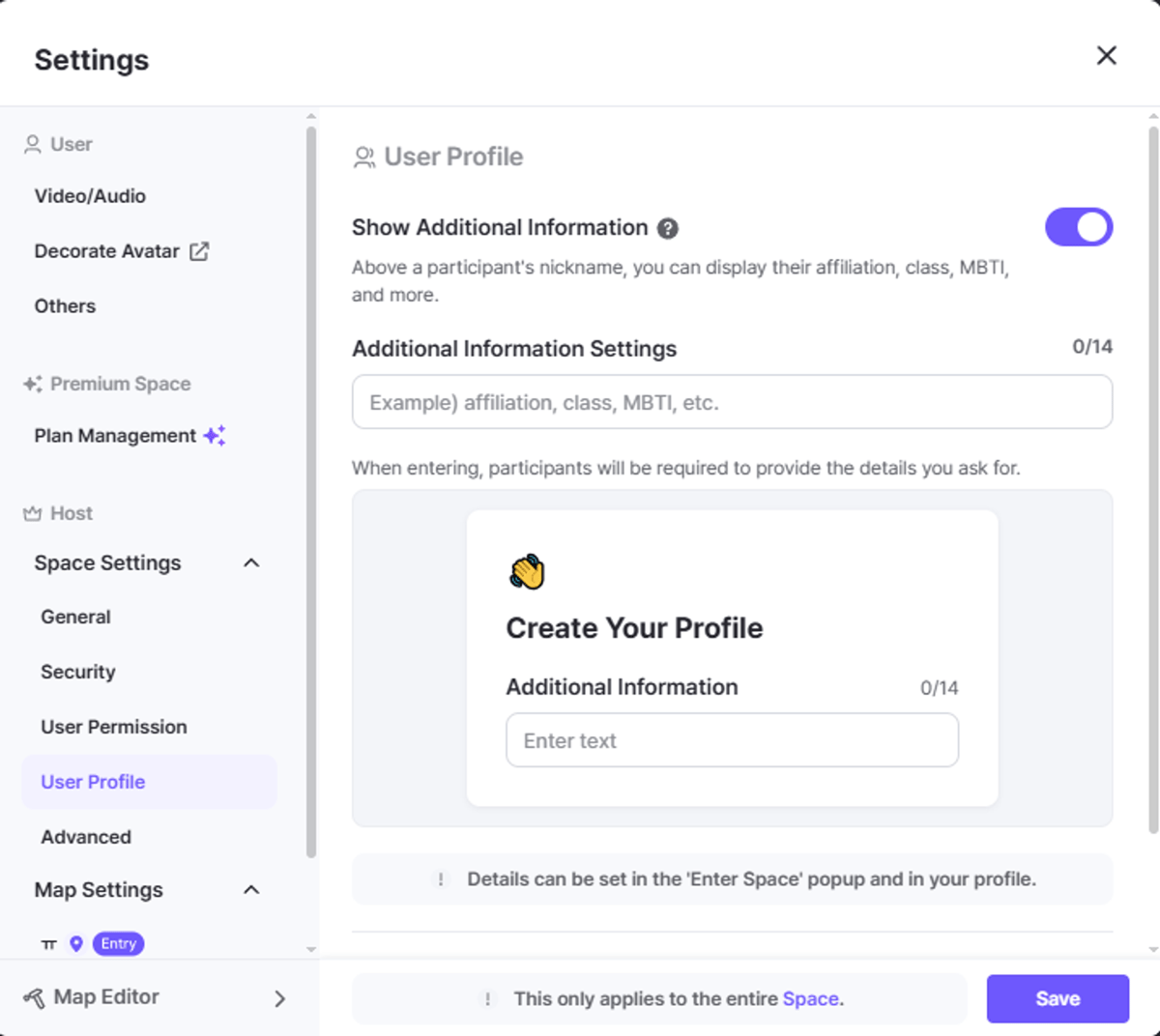Click the location pin icon beside Entry
The height and width of the screenshot is (1036, 1160).
[x=76, y=943]
